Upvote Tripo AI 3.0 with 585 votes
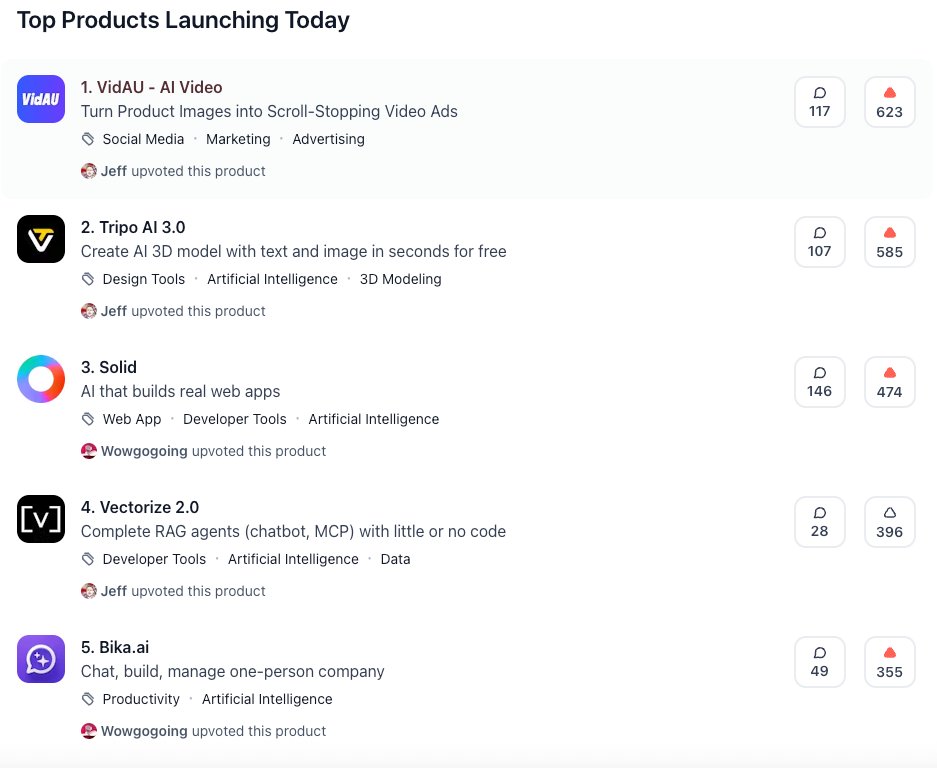937x768 pixels. click(889, 242)
